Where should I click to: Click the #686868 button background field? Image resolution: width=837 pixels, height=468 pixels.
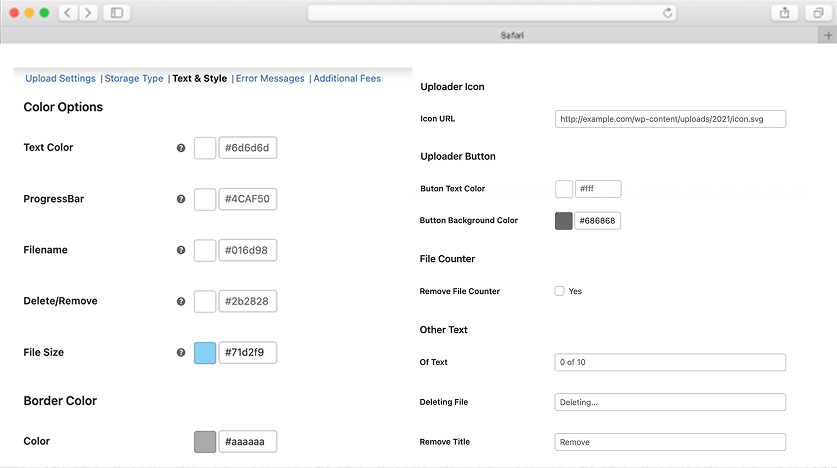(x=597, y=221)
